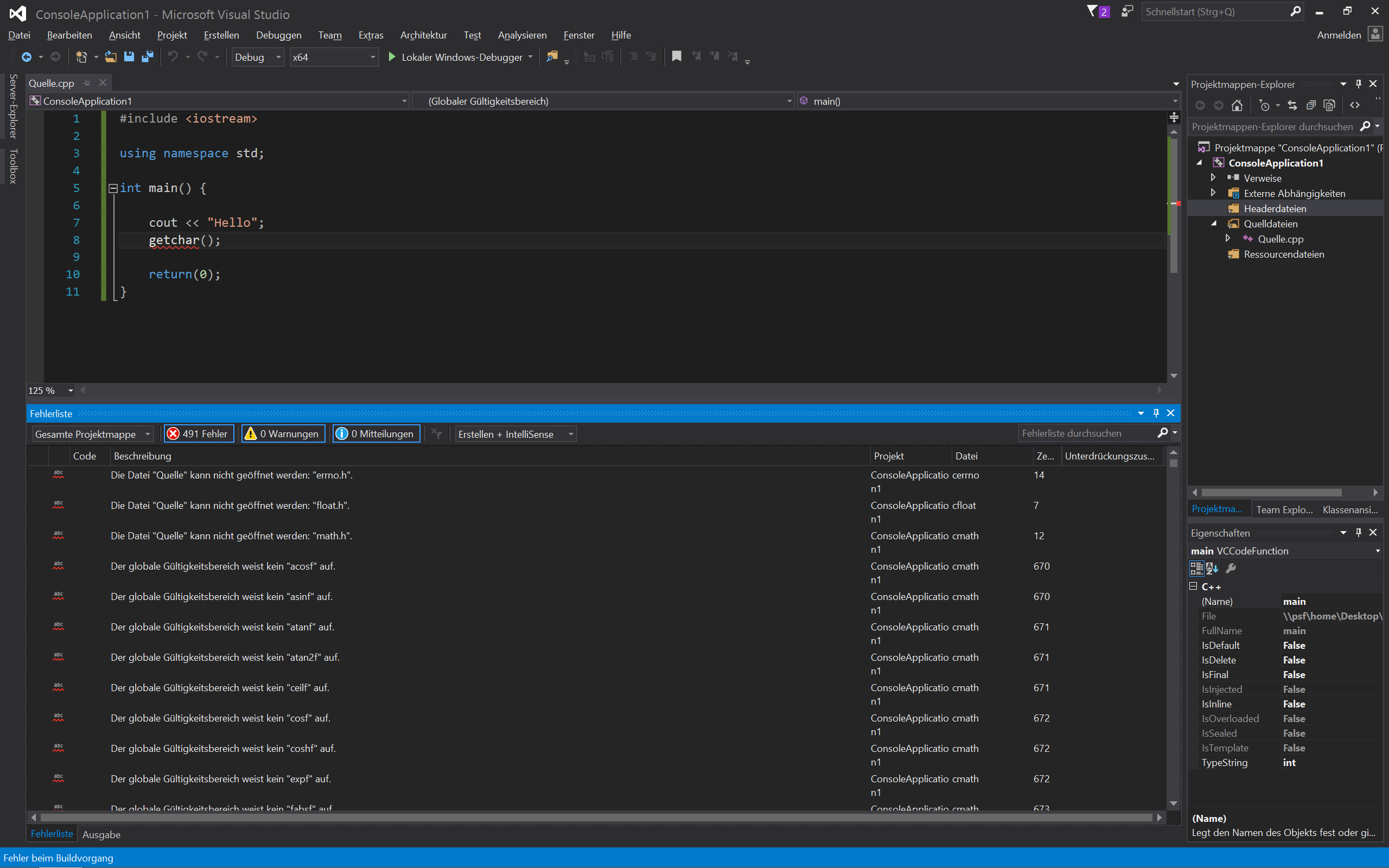The width and height of the screenshot is (1389, 868).
Task: Click the open file folder icon
Action: [x=111, y=57]
